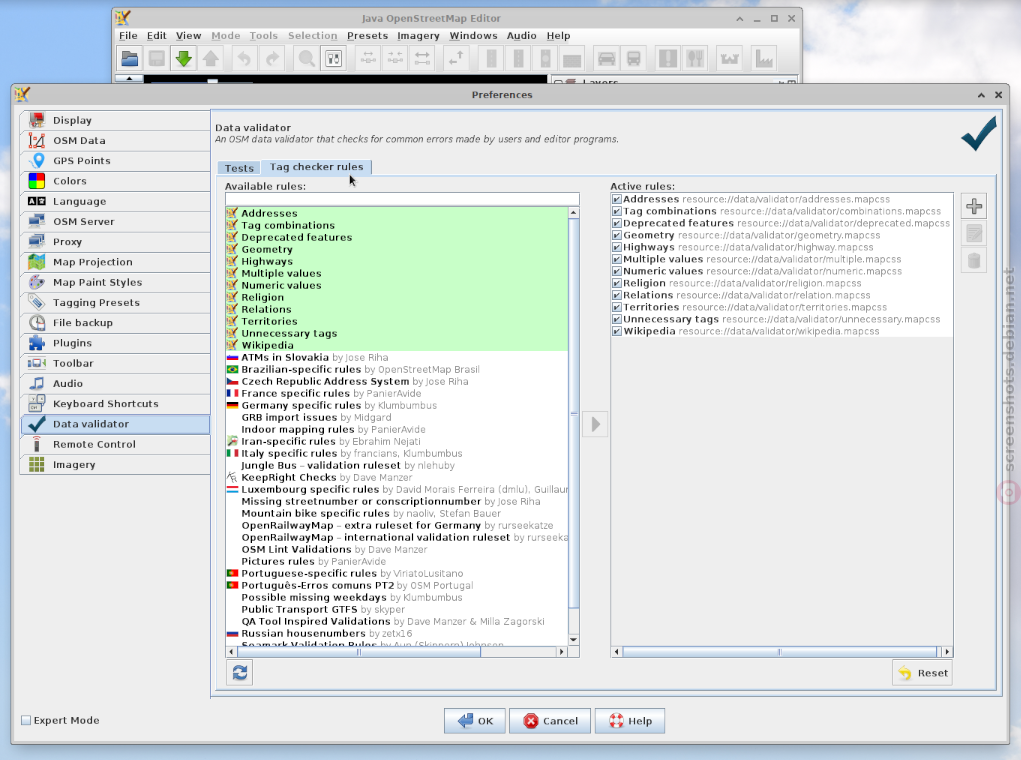Select Public Transport GTFS rule
Screen dimensions: 1021x760
tap(397, 610)
